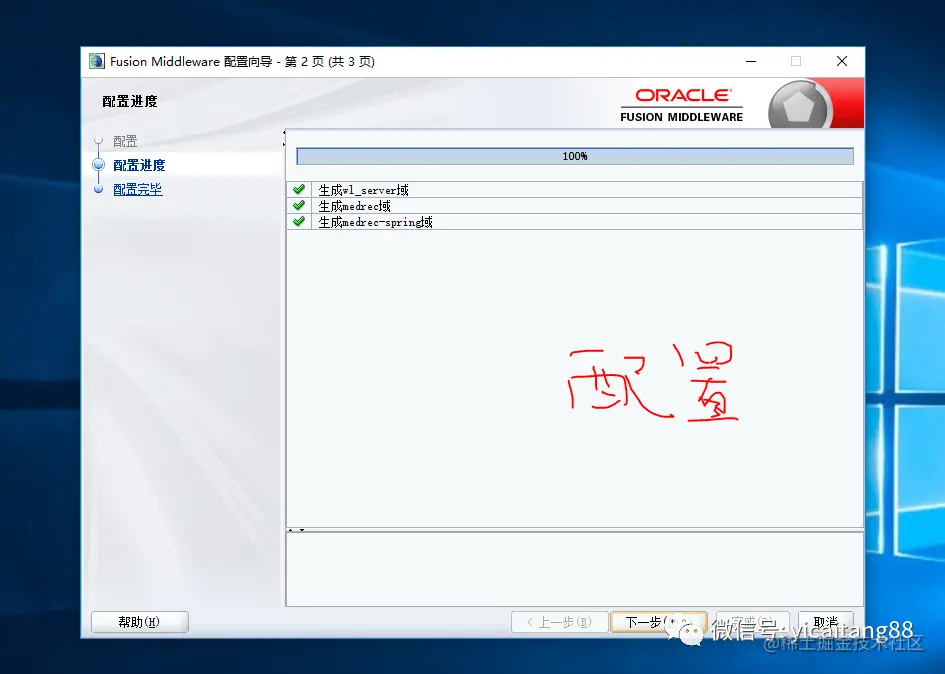The height and width of the screenshot is (674, 945).
Task: Click the wizard window title bar icon
Action: click(96, 61)
